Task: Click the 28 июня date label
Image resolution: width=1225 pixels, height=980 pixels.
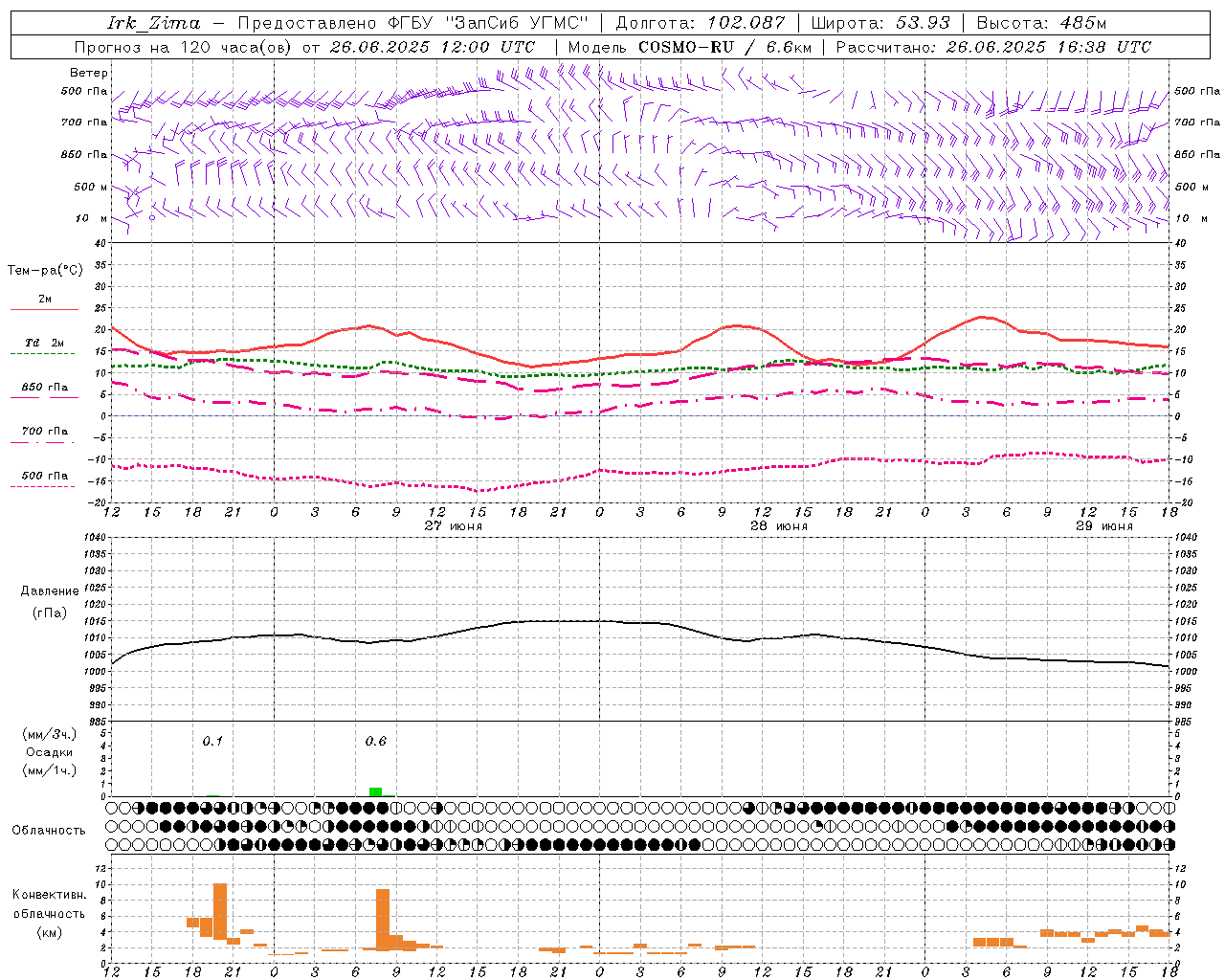Action: click(x=779, y=526)
